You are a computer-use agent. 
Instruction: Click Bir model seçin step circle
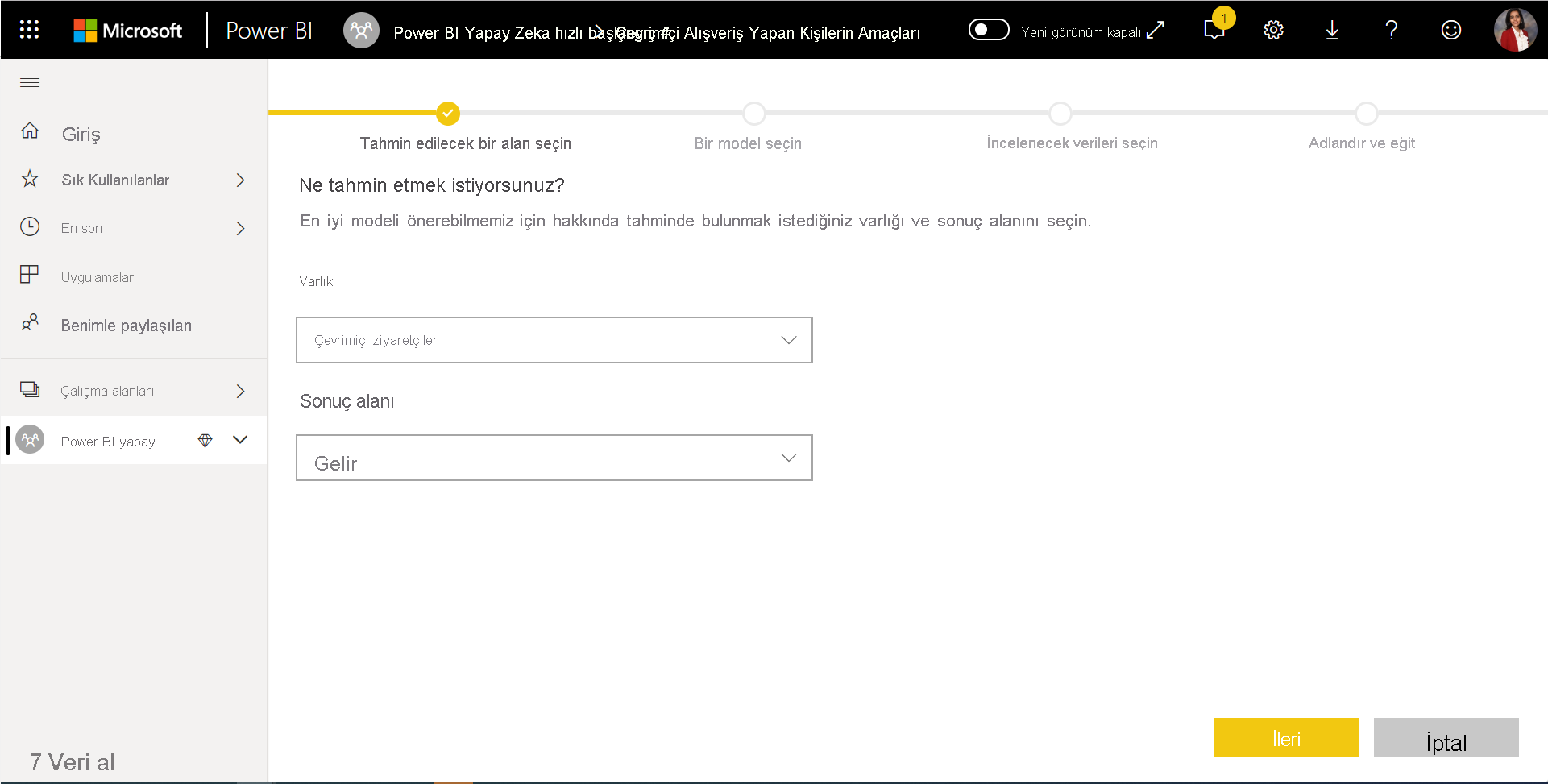754,114
